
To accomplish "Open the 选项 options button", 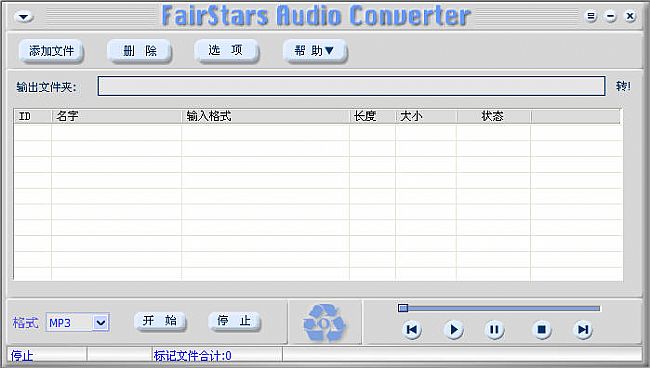I will click(x=226, y=51).
